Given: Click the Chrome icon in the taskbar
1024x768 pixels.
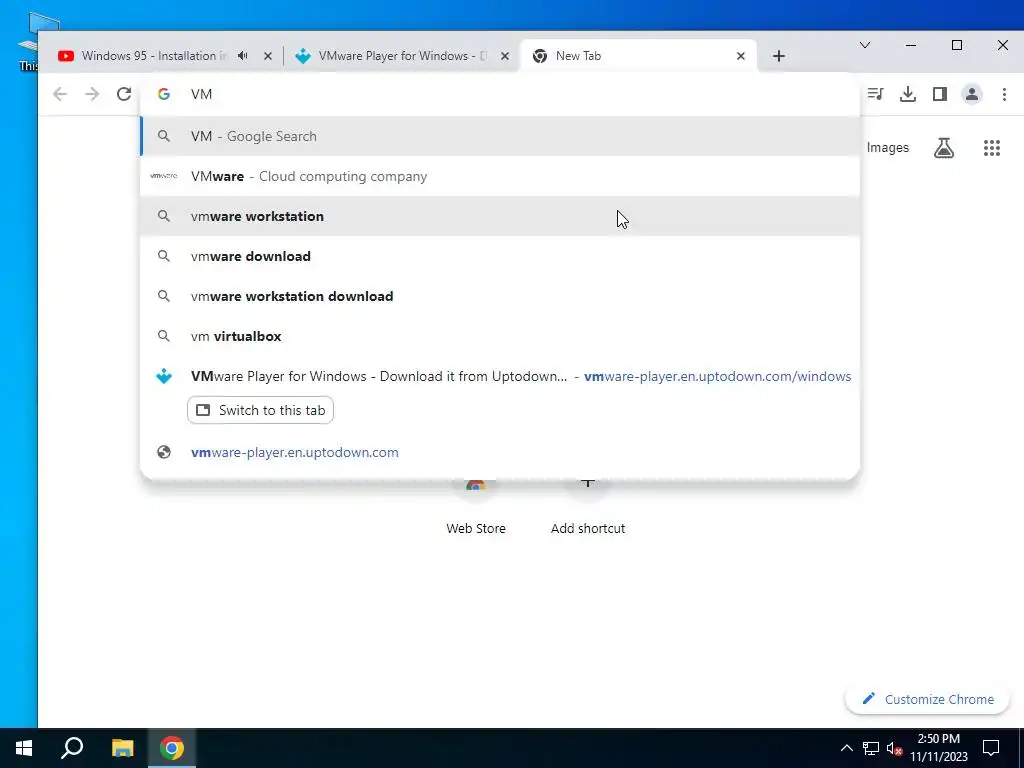Looking at the screenshot, I should coord(172,748).
